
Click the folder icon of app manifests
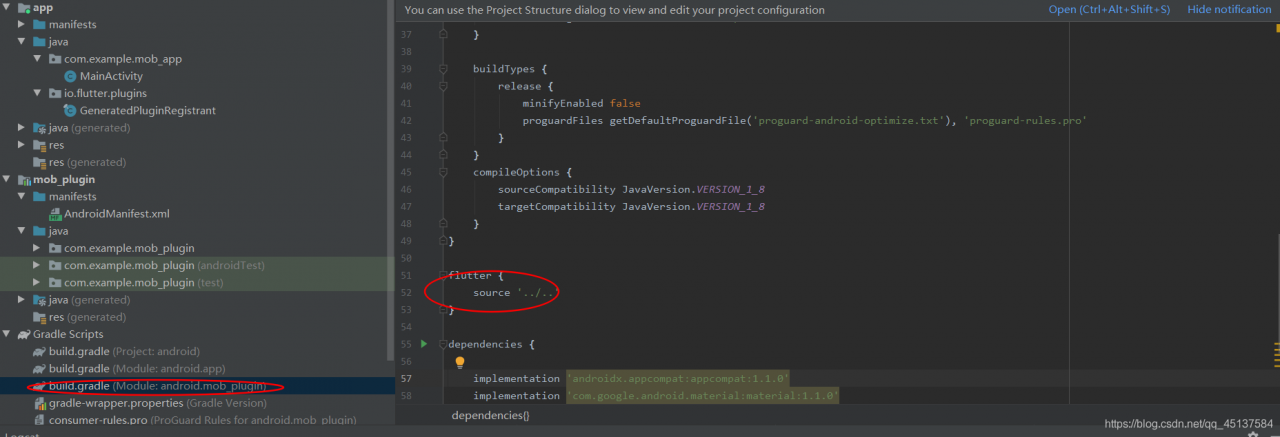39,24
